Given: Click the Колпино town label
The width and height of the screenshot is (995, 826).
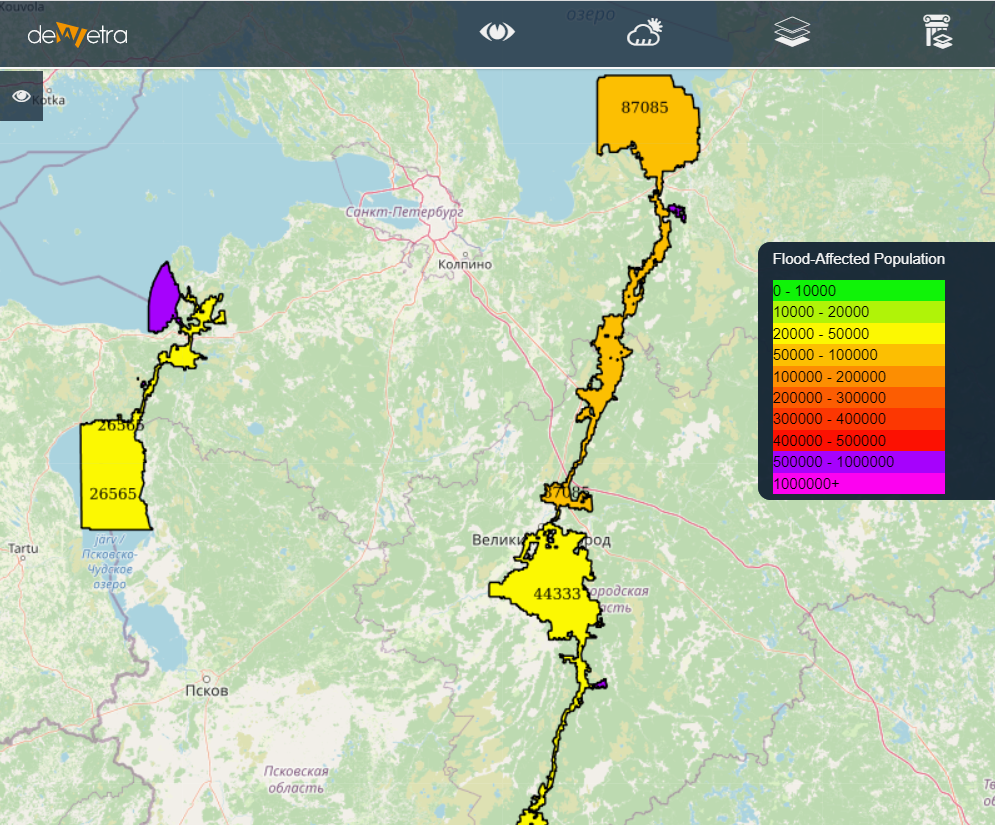Looking at the screenshot, I should pyautogui.click(x=465, y=265).
